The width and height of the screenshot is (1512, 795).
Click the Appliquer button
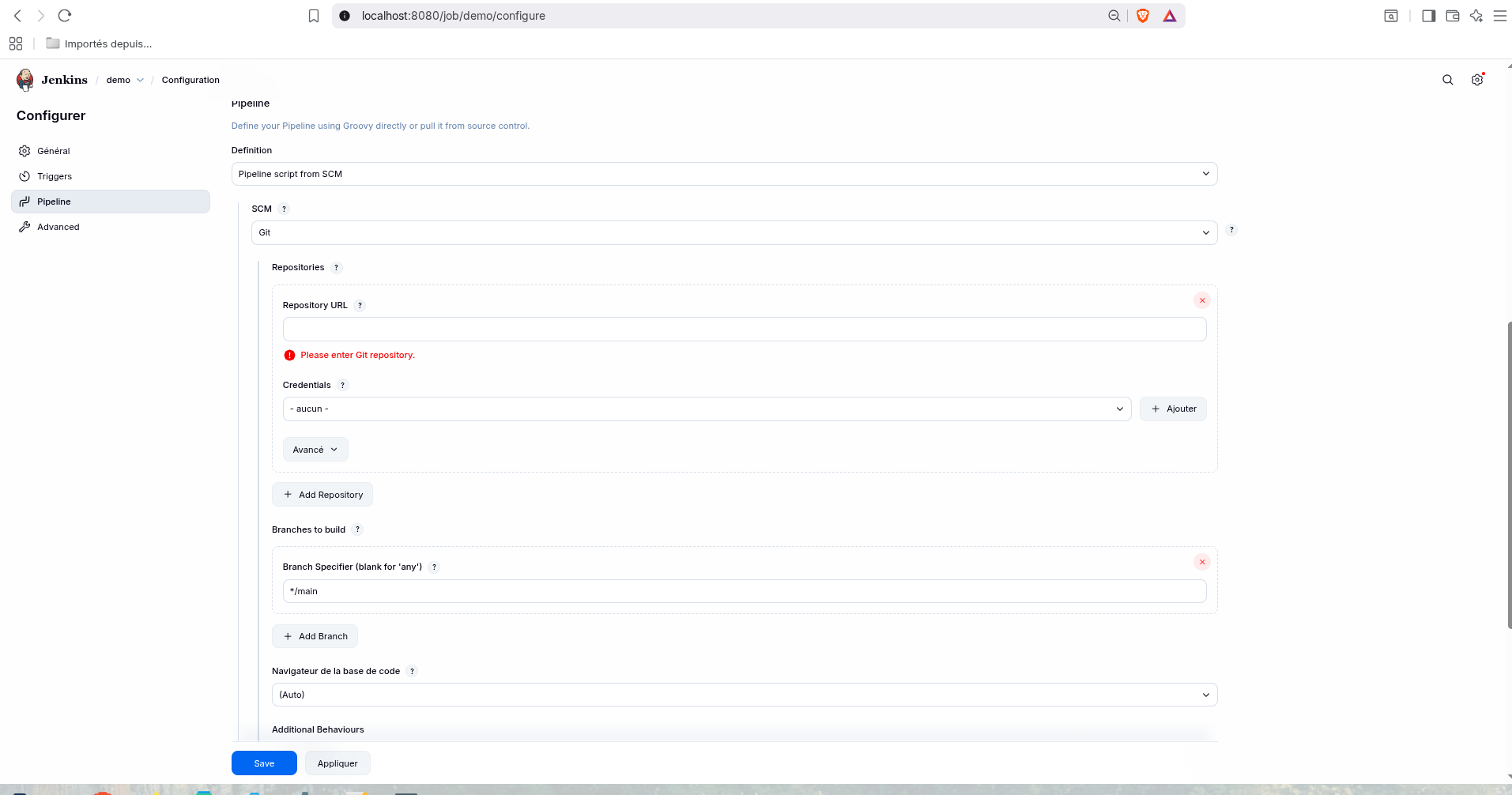point(337,763)
